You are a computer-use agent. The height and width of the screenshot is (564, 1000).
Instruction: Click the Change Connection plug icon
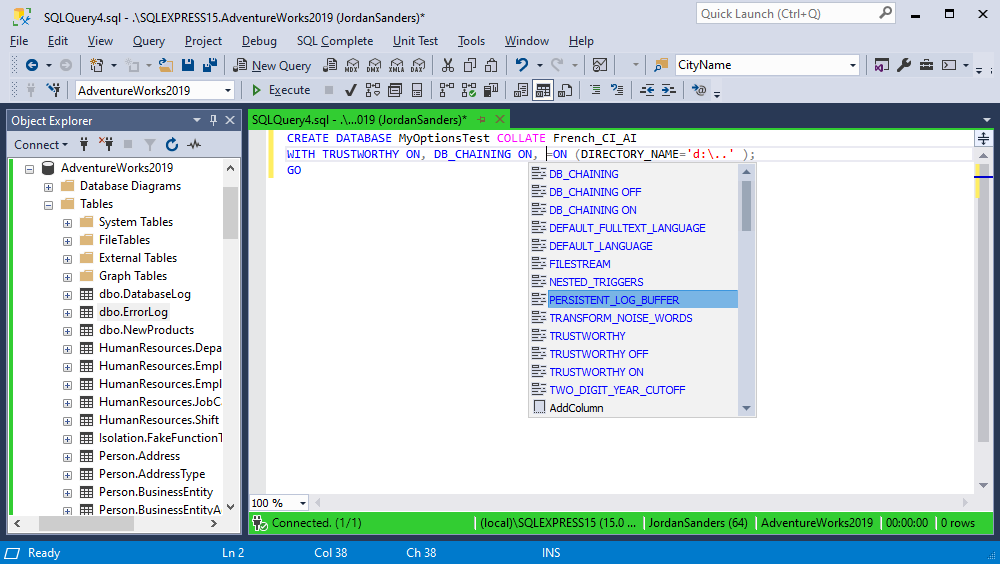pos(54,90)
